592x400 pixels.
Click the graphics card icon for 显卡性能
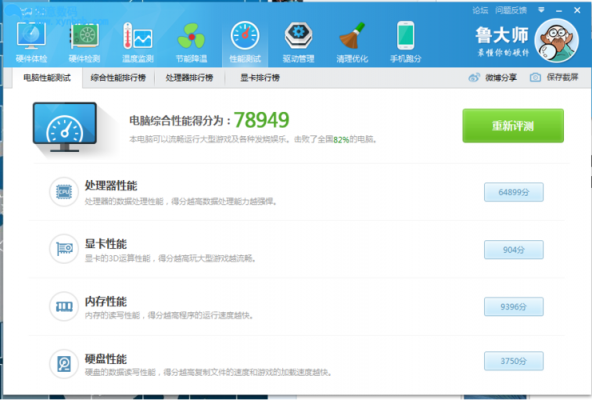tap(64, 249)
